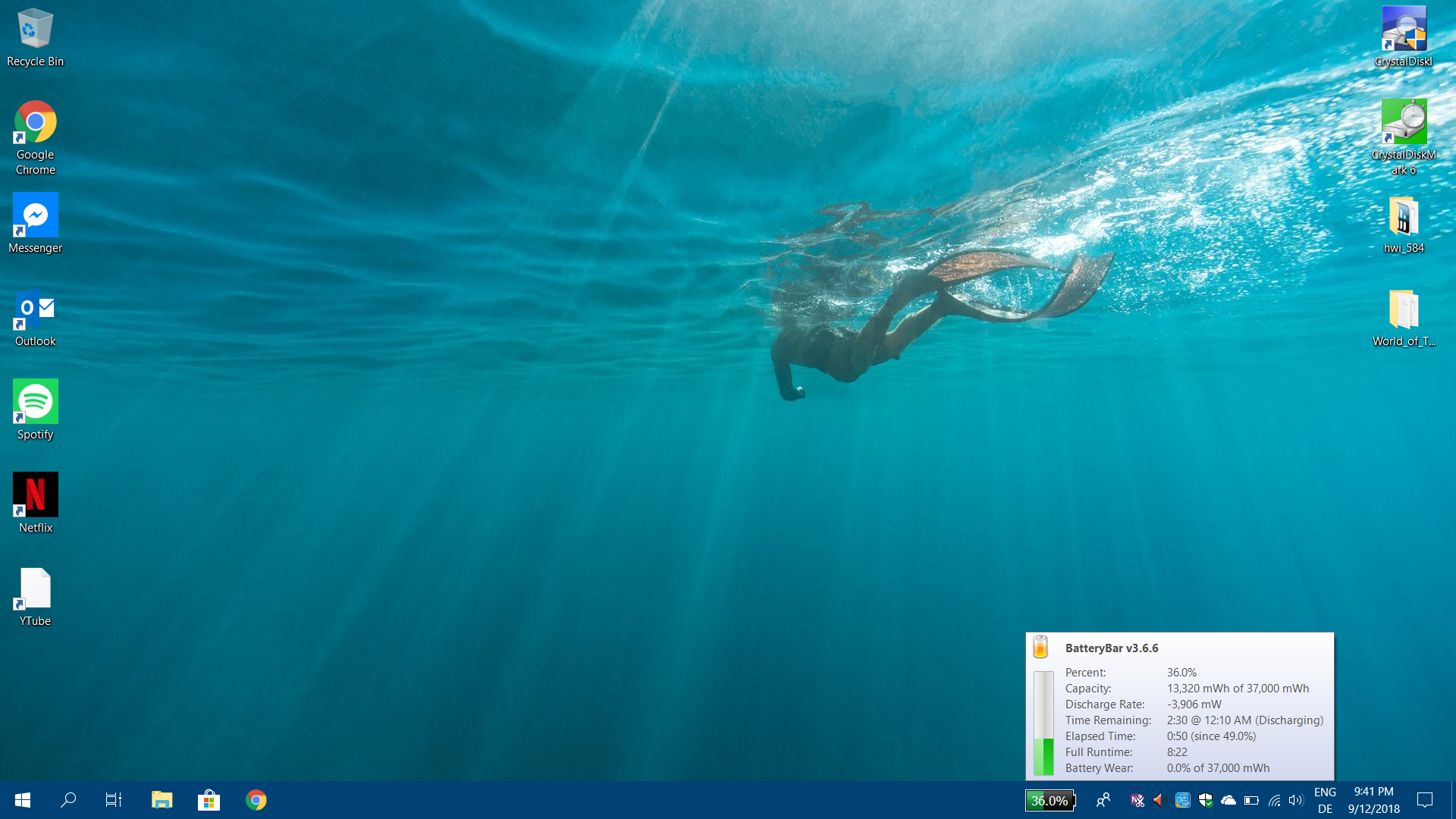
Task: Open the People icon in taskbar
Action: click(x=1103, y=800)
